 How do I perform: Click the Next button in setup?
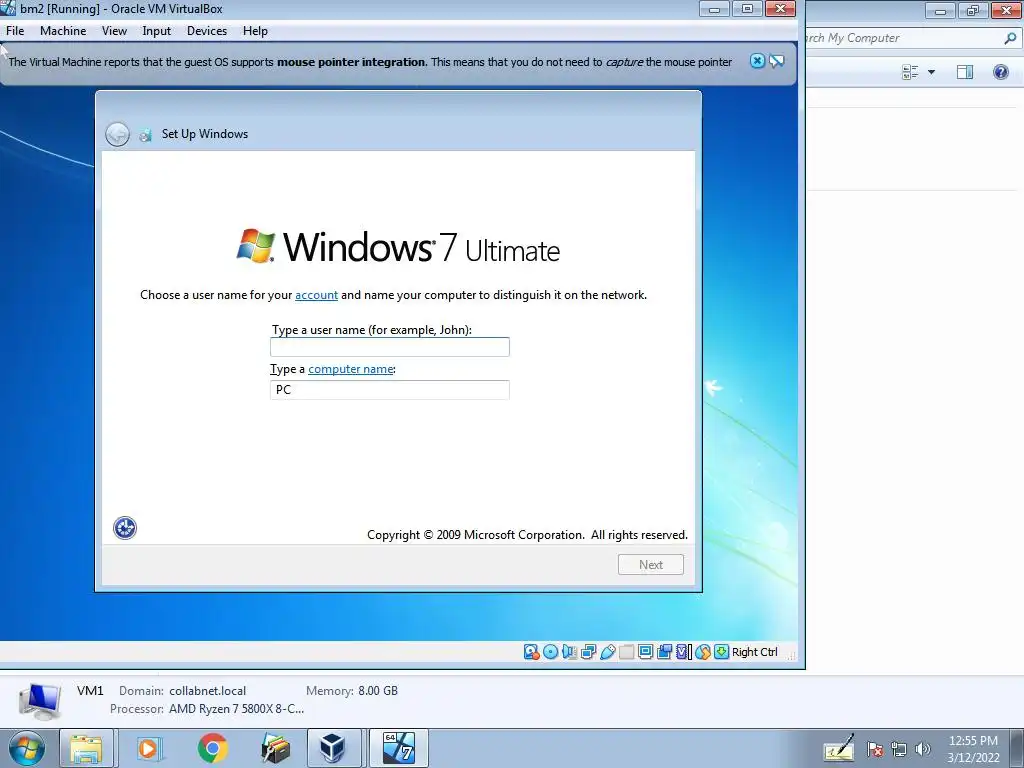650,564
